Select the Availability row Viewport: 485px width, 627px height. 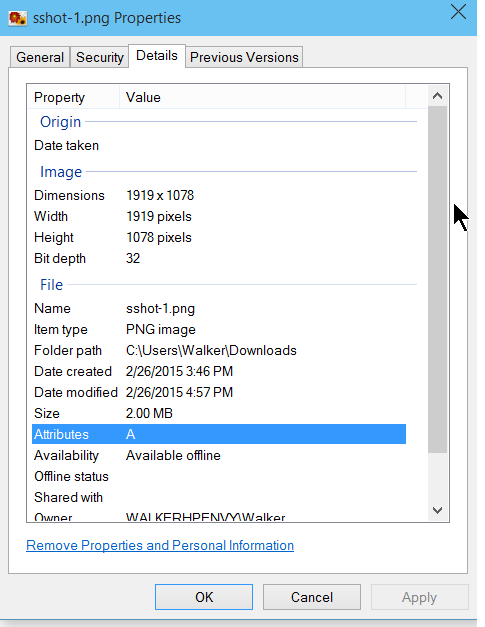pyautogui.click(x=219, y=455)
